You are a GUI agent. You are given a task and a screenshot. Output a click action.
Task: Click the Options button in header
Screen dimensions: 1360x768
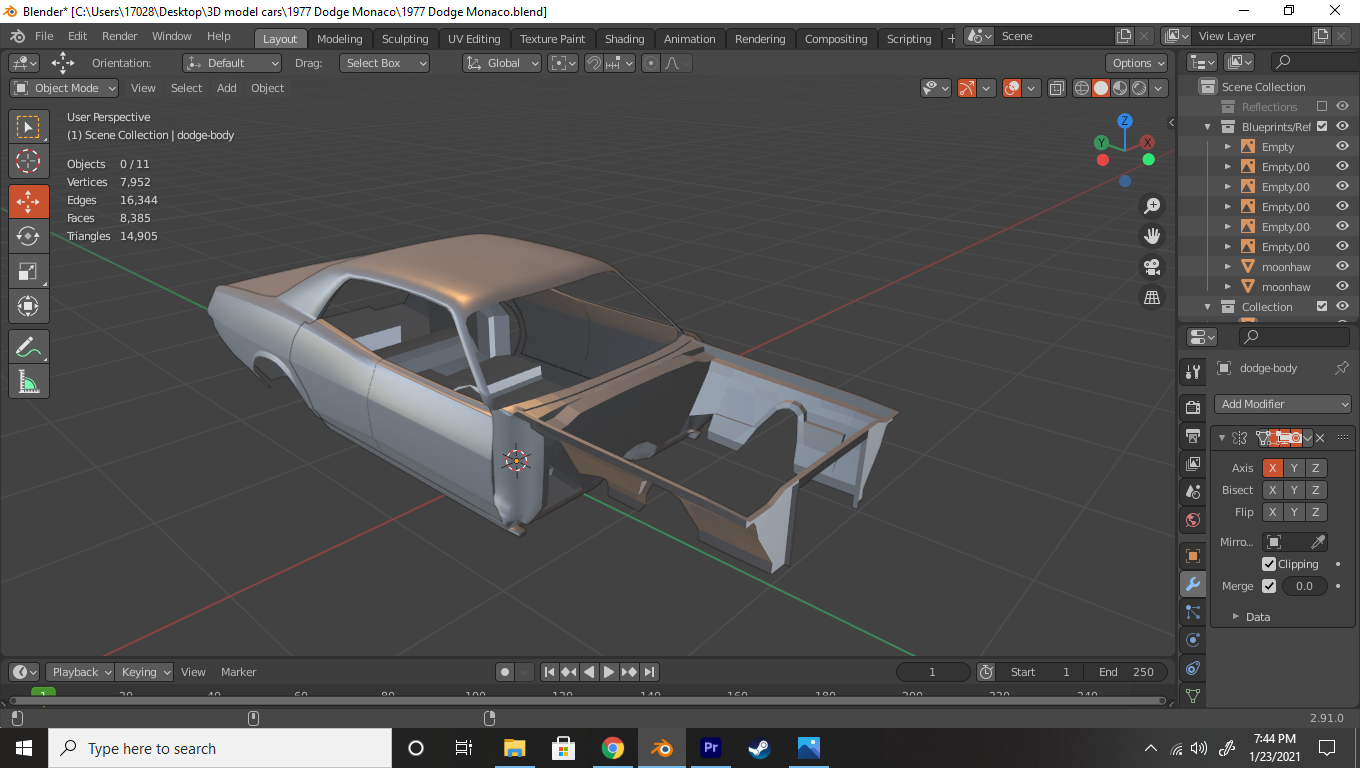point(1138,63)
